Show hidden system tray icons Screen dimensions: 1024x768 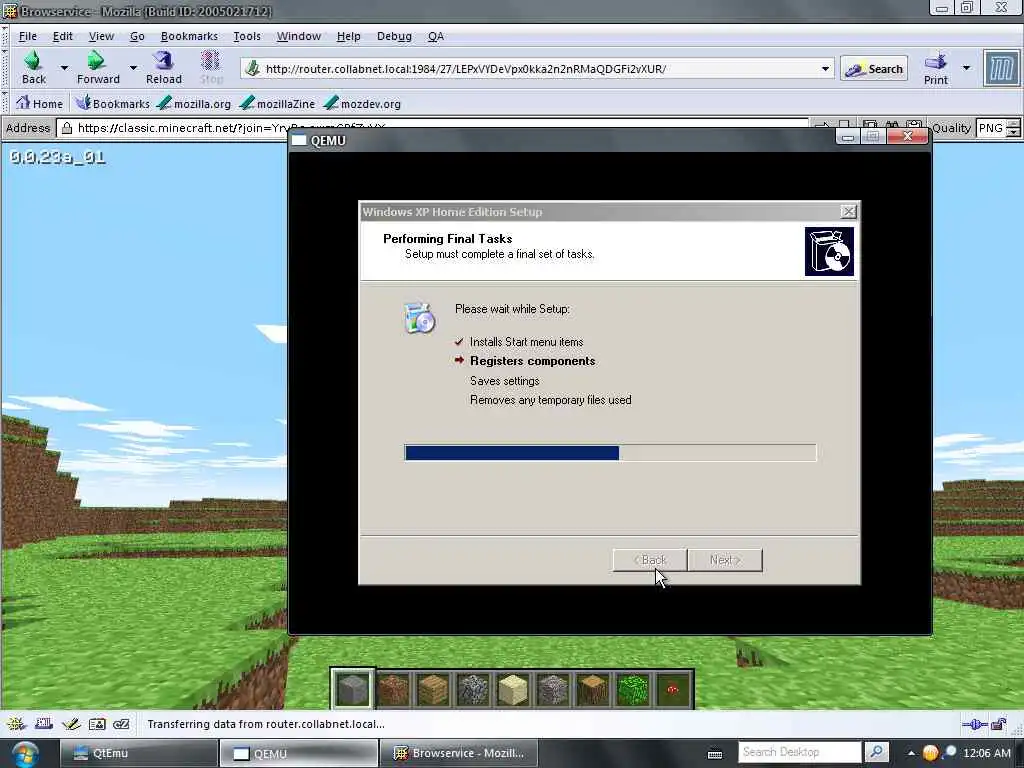(x=911, y=753)
